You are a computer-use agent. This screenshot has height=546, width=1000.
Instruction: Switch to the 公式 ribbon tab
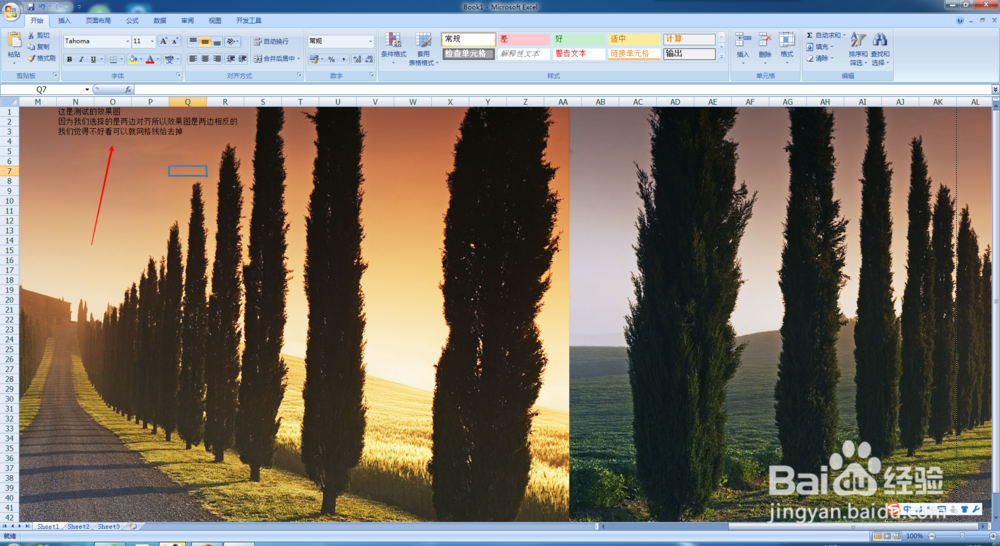click(132, 20)
